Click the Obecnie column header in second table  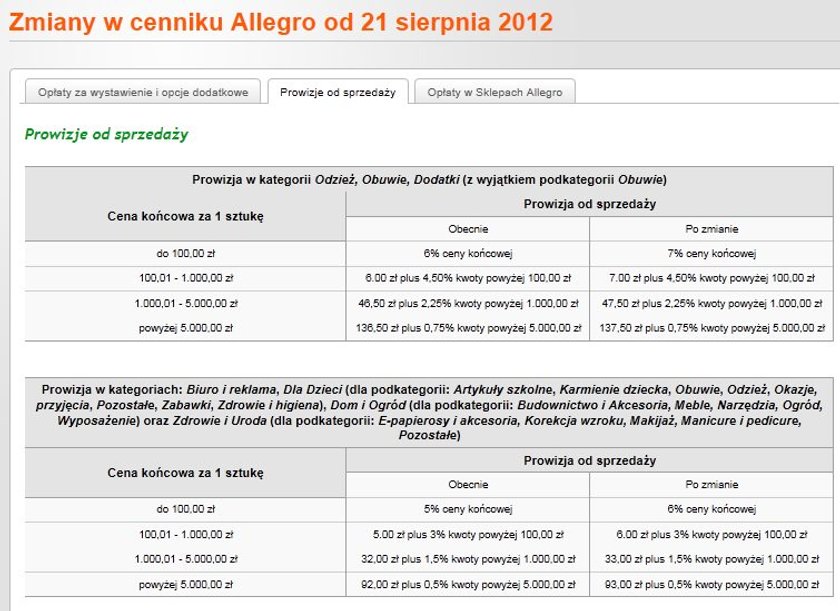click(468, 485)
